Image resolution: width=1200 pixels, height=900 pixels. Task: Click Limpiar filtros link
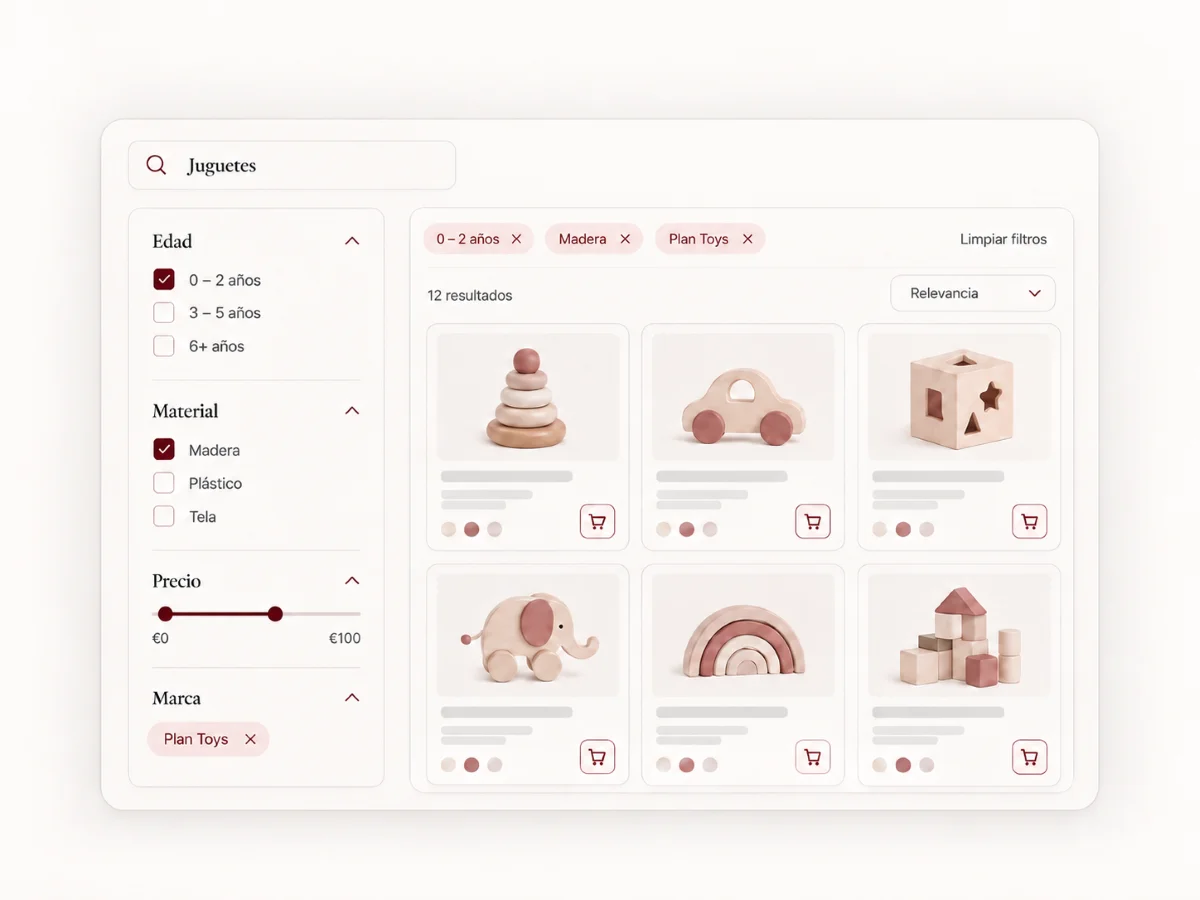1003,239
